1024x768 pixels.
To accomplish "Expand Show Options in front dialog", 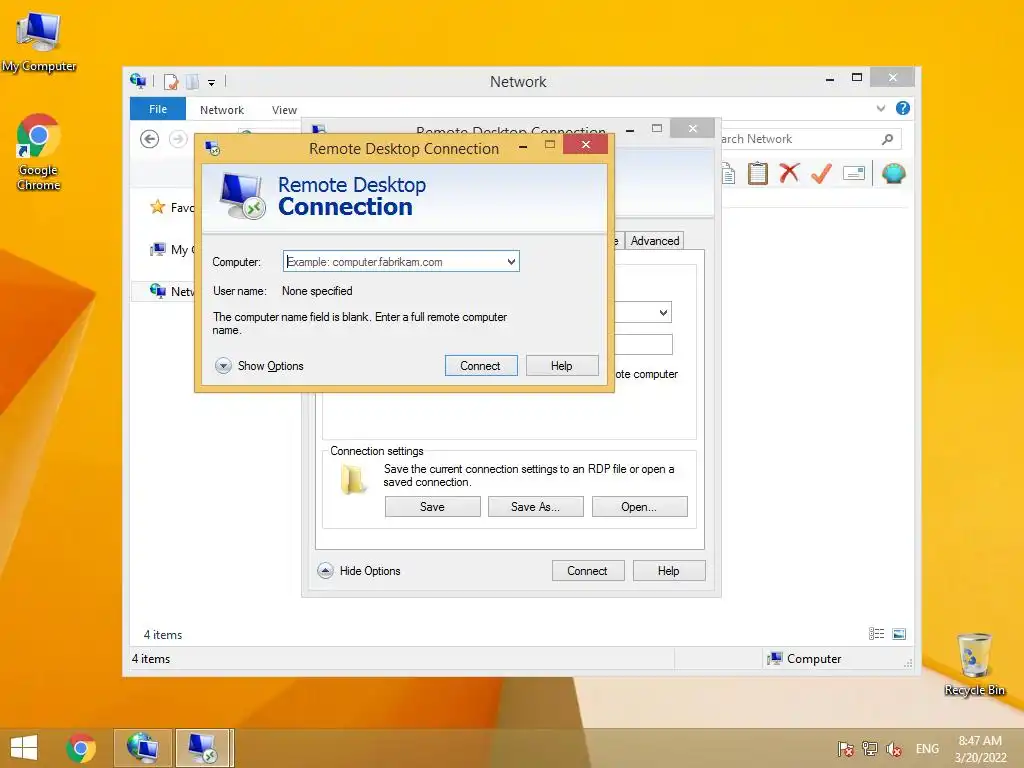I will click(260, 366).
